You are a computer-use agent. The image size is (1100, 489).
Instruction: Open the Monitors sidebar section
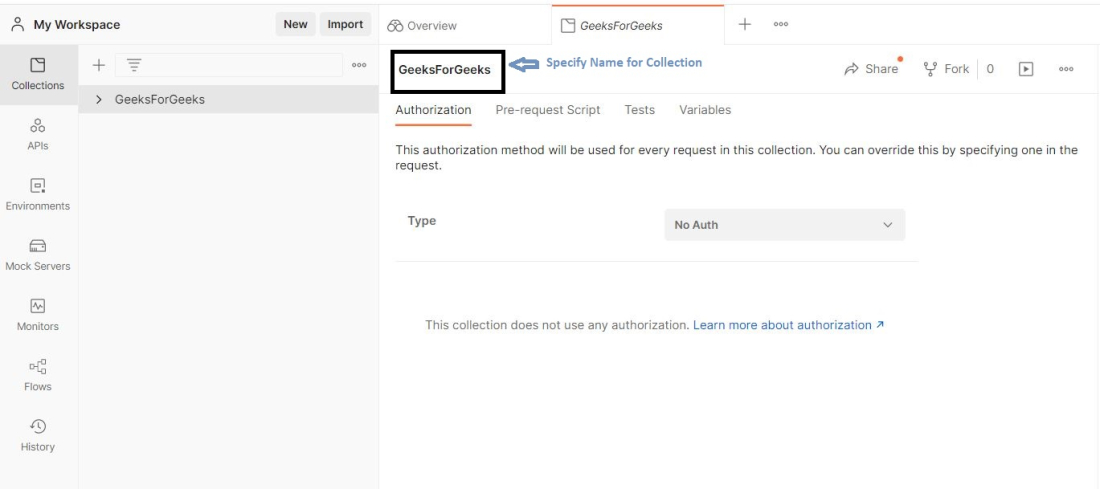pyautogui.click(x=38, y=316)
